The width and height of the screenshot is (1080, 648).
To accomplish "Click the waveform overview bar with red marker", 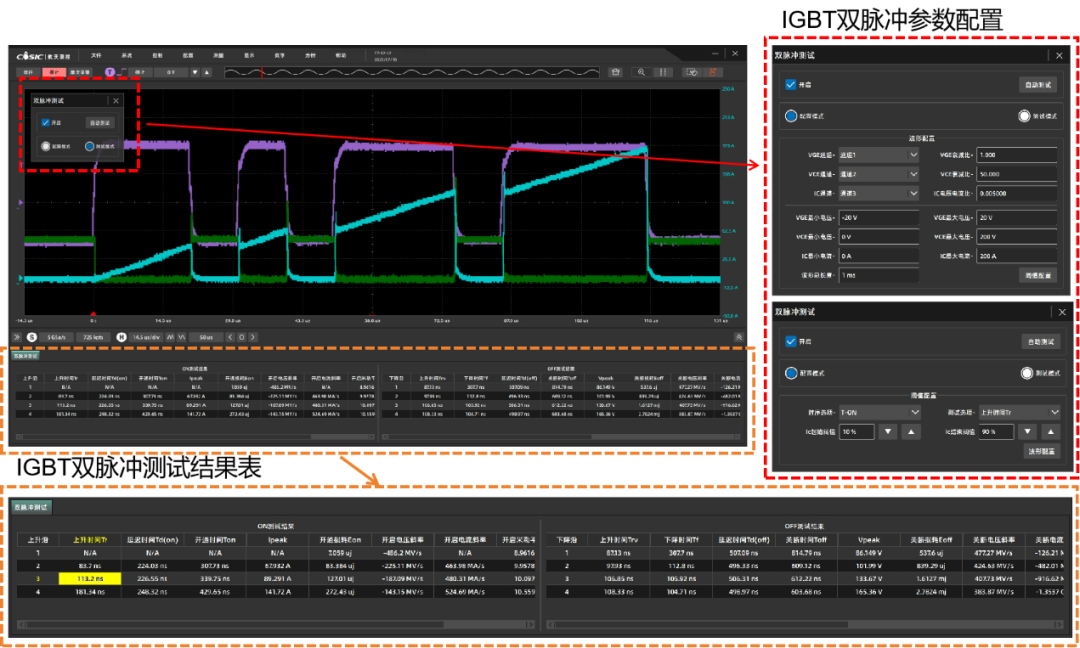I will [413, 72].
